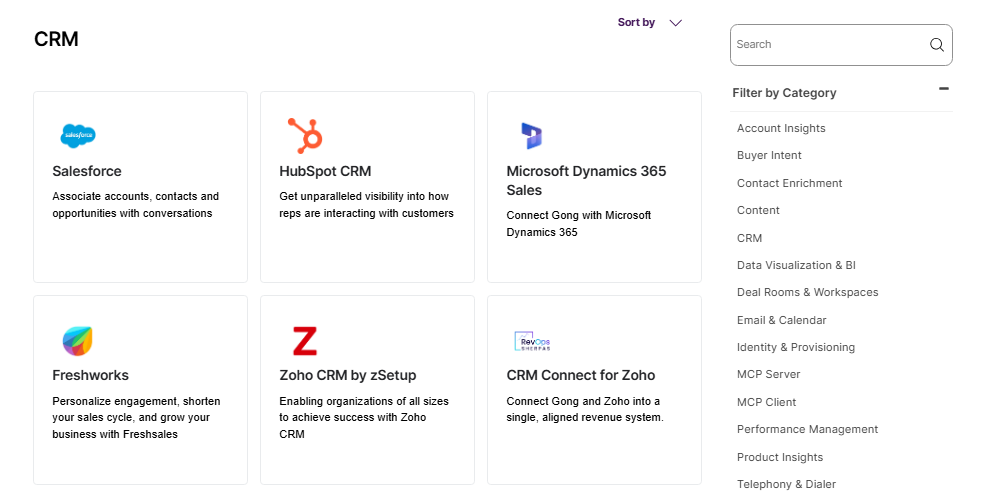Image resolution: width=1000 pixels, height=492 pixels.
Task: Click the Sort by label
Action: (x=636, y=22)
